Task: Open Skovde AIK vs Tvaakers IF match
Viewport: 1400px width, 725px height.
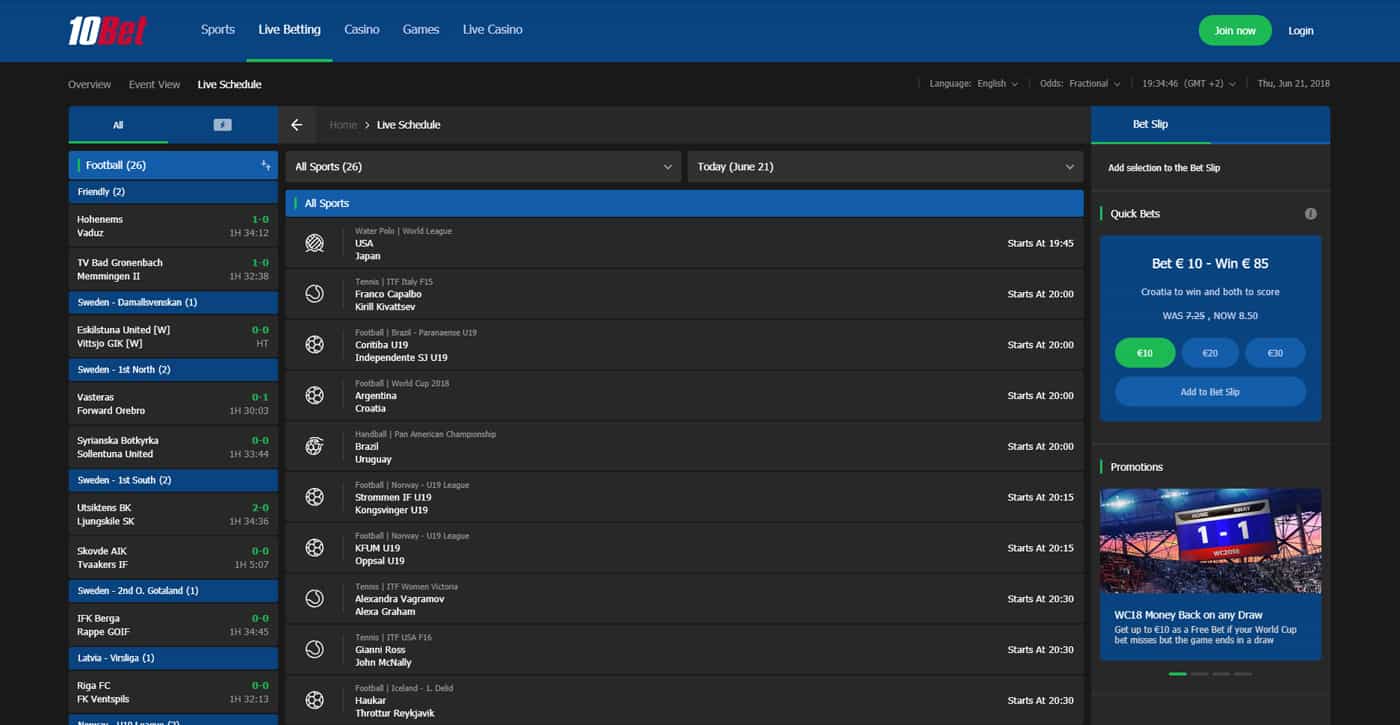Action: coord(173,557)
